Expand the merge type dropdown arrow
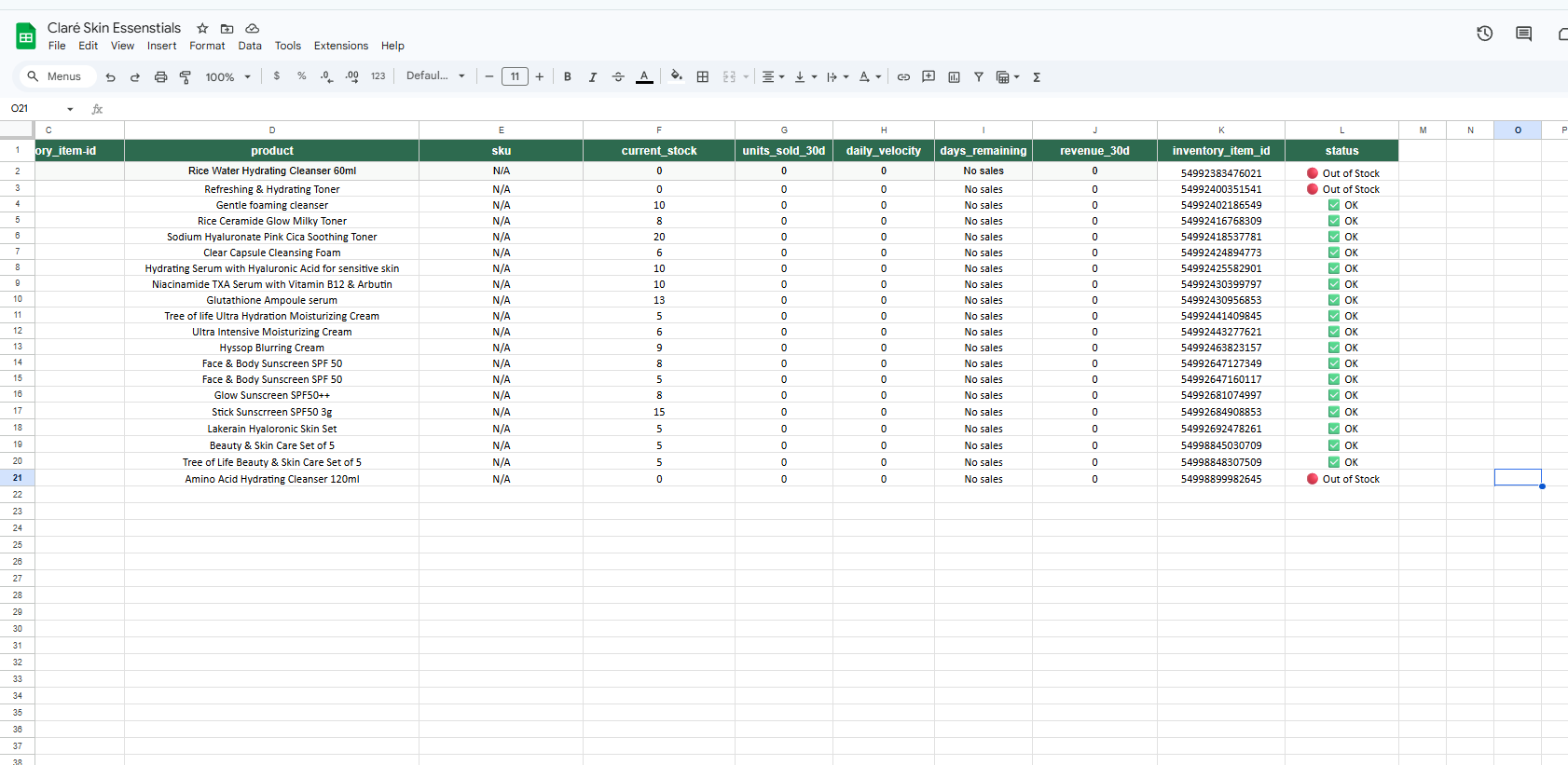Screen dimensions: 1568x765 (x=746, y=77)
